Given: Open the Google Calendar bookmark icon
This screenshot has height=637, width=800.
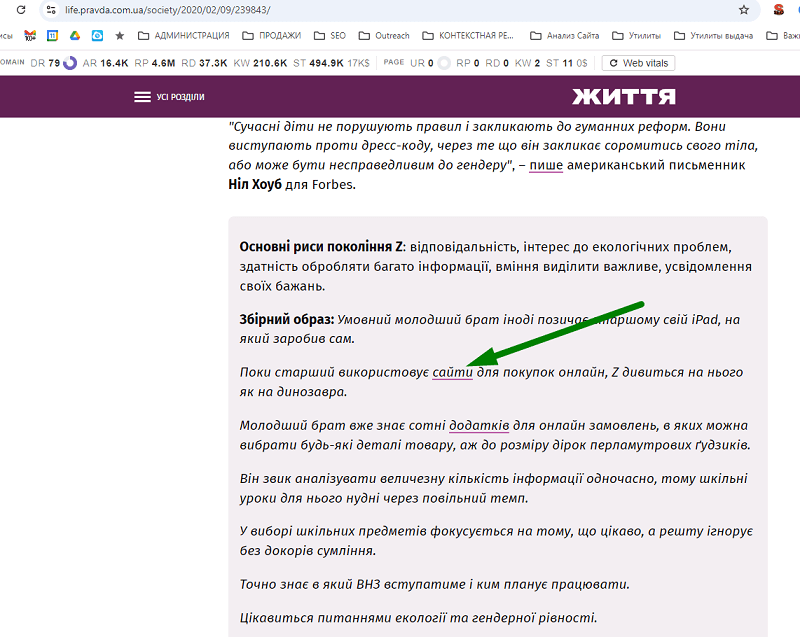Looking at the screenshot, I should pos(53,35).
